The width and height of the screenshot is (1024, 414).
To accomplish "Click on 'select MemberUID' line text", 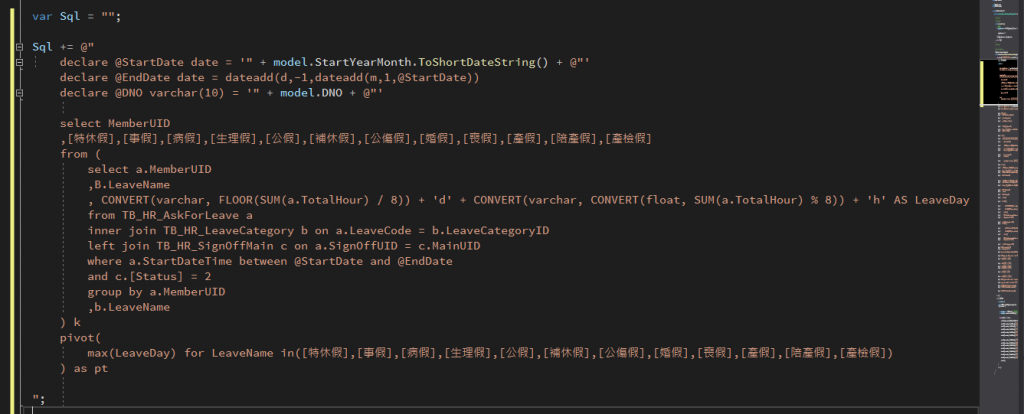I will [115, 123].
